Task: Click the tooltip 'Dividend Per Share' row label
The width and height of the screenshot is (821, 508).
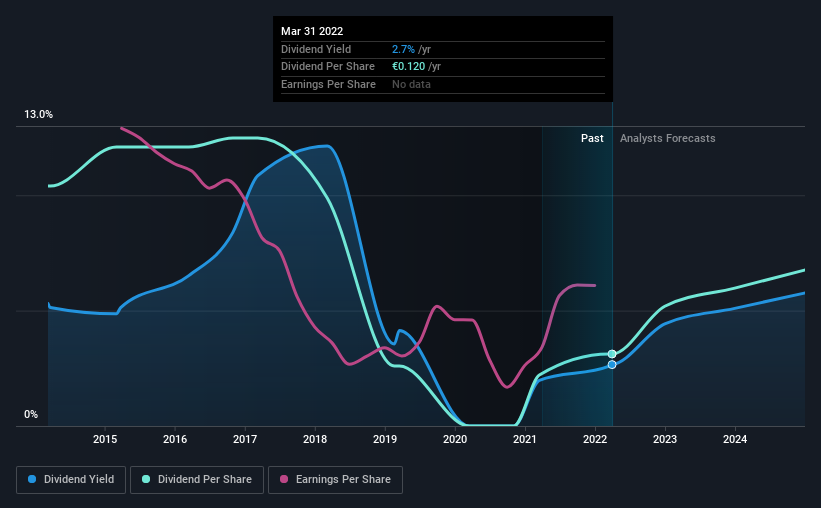Action: (x=328, y=67)
